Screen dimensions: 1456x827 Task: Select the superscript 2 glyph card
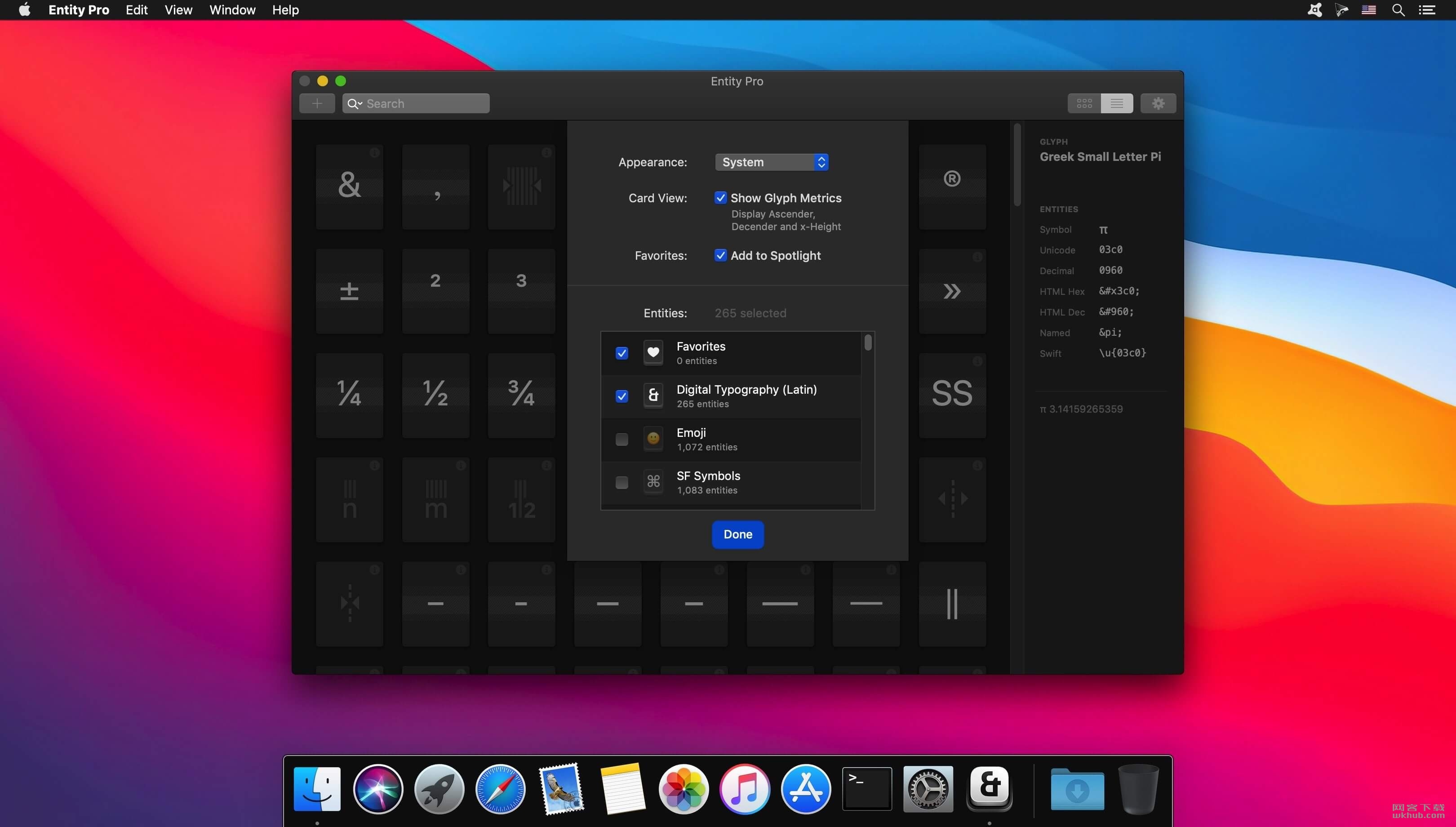pyautogui.click(x=435, y=291)
